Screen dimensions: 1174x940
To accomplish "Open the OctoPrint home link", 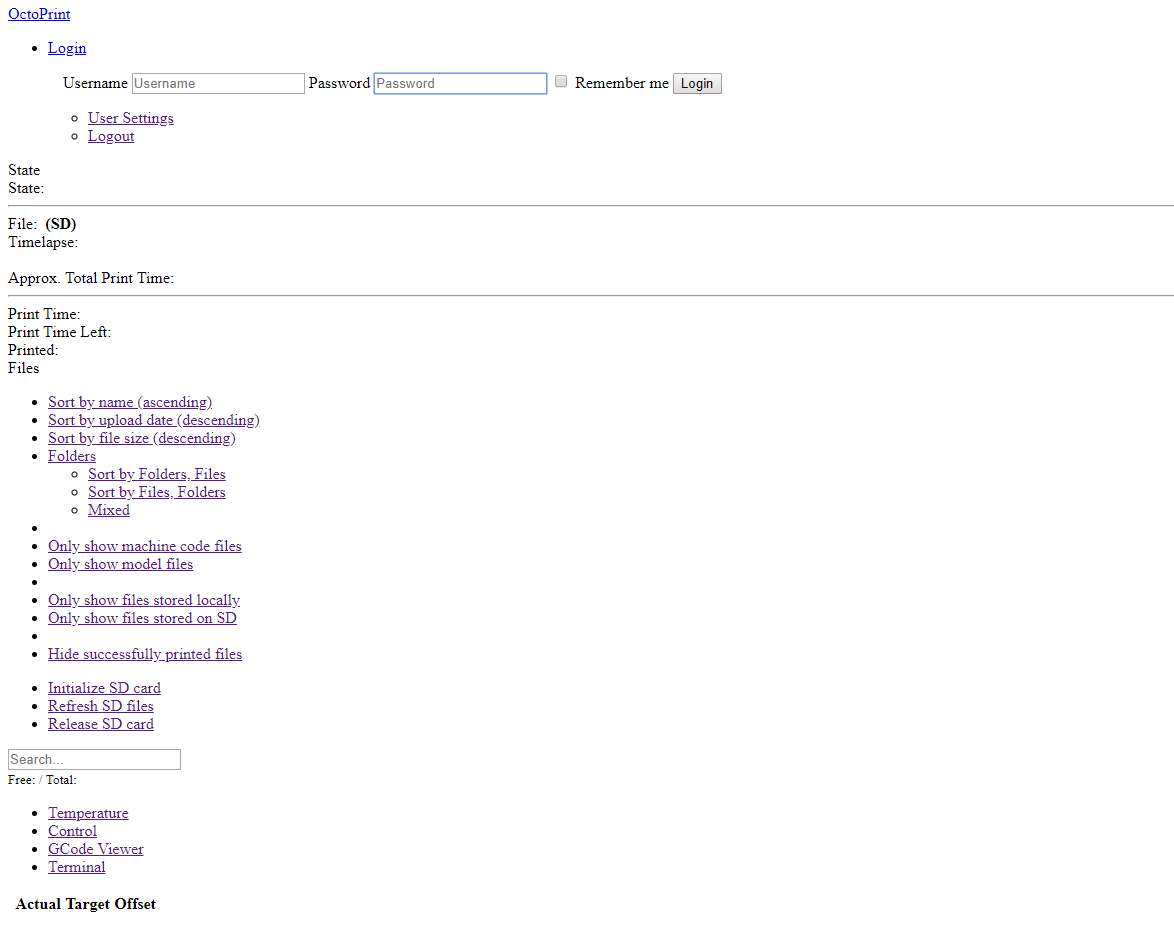I will coord(39,14).
